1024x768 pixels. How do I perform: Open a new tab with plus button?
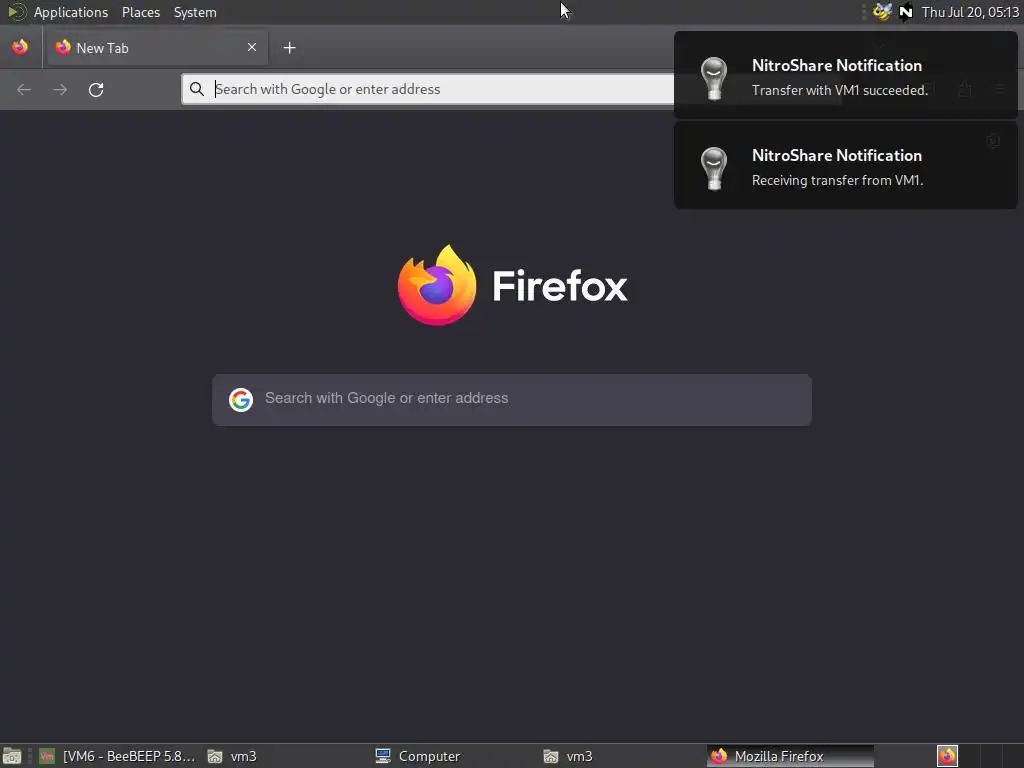coord(289,48)
